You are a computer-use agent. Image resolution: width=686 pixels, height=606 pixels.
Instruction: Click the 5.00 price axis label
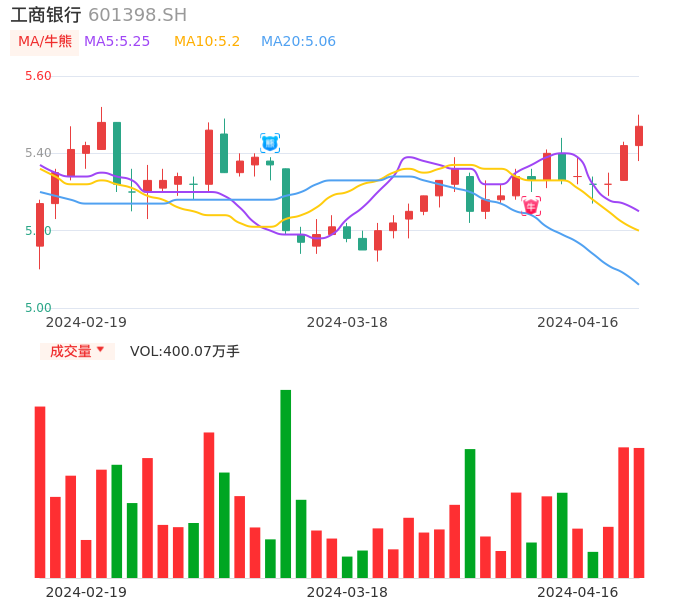point(38,308)
